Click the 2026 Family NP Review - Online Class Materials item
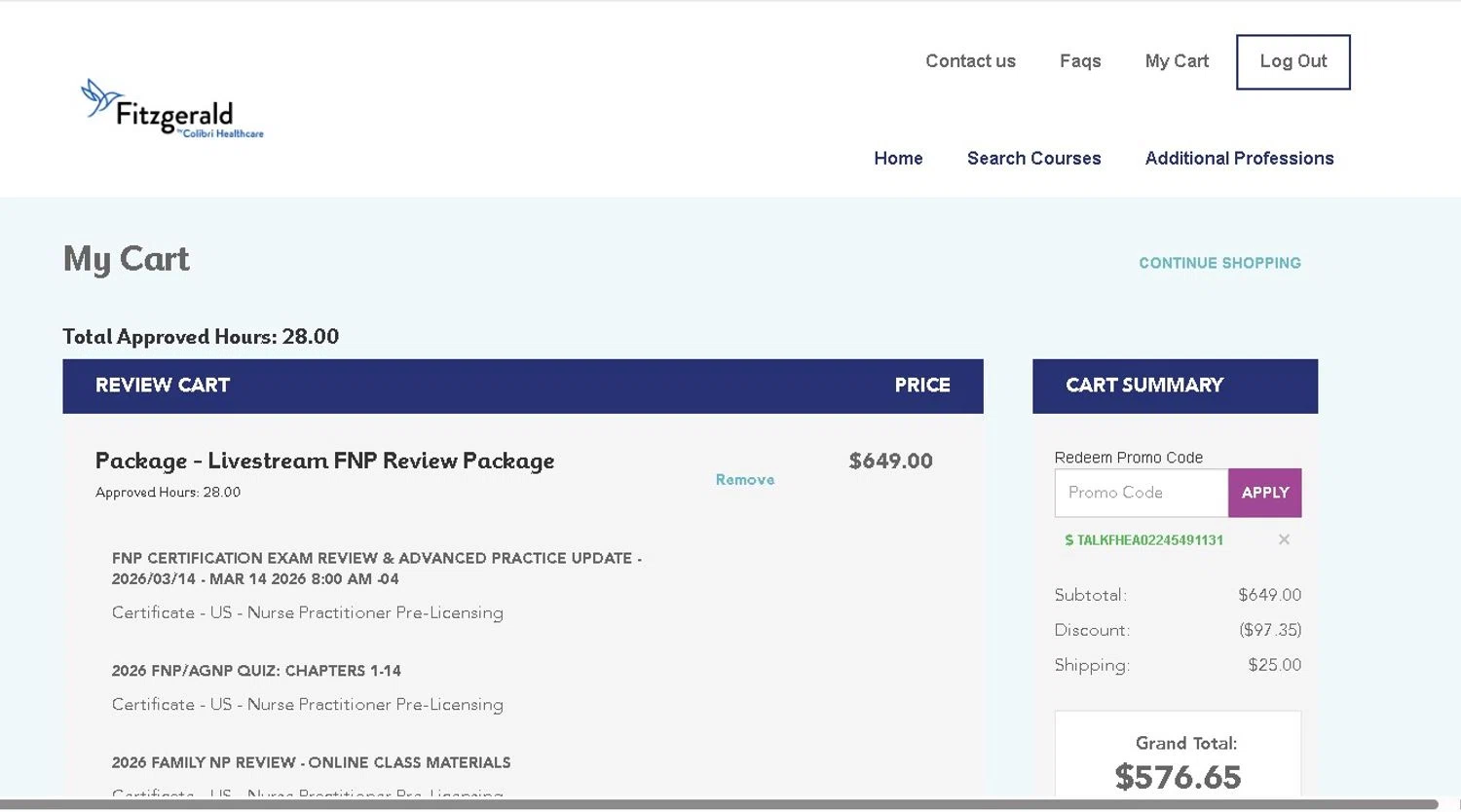 click(x=311, y=762)
